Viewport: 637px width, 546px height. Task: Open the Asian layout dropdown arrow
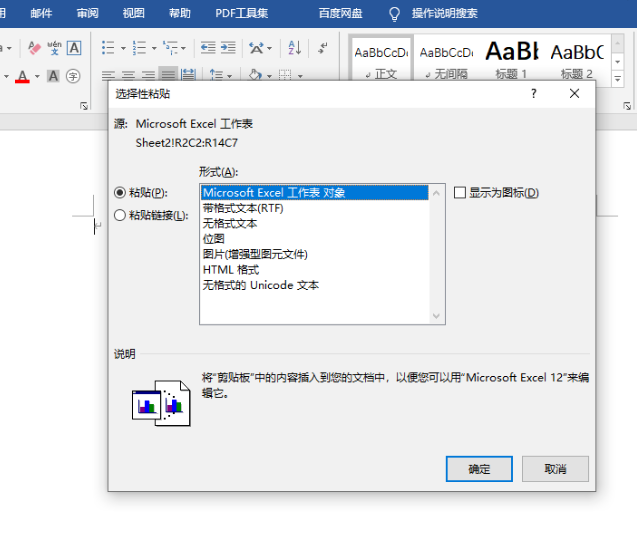pos(269,49)
